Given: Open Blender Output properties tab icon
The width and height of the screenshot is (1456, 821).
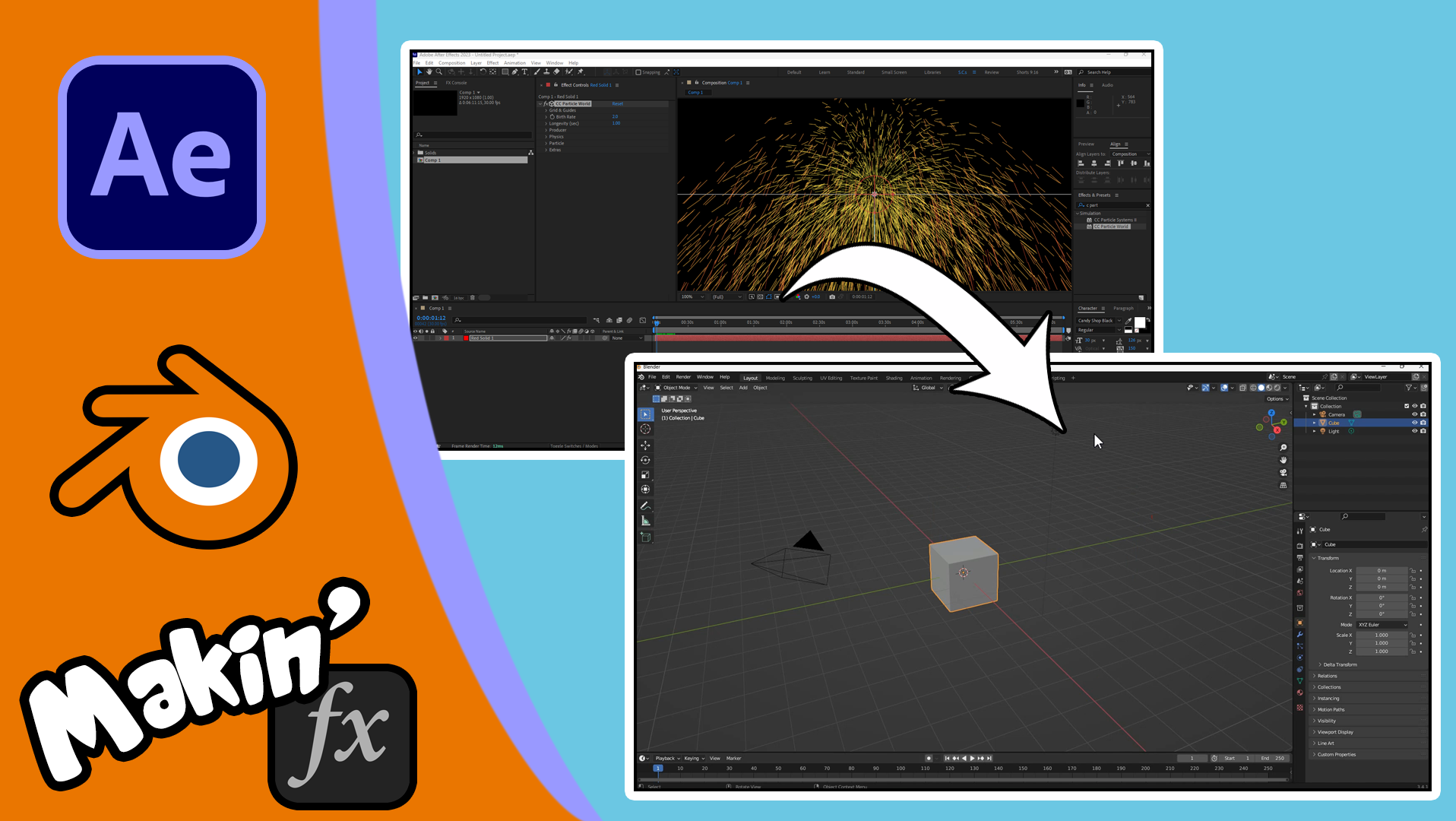Looking at the screenshot, I should point(1299,558).
